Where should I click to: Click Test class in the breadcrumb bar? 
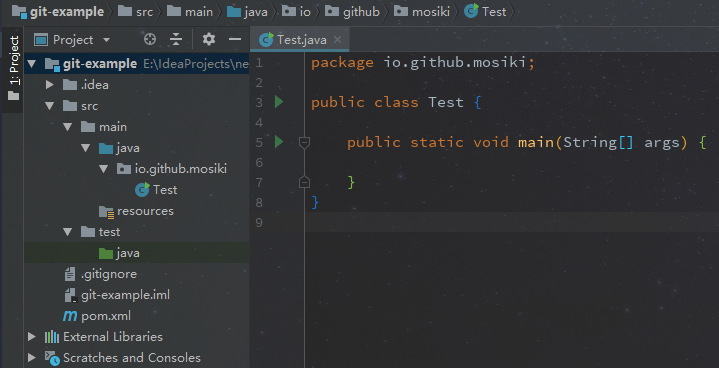pyautogui.click(x=494, y=12)
